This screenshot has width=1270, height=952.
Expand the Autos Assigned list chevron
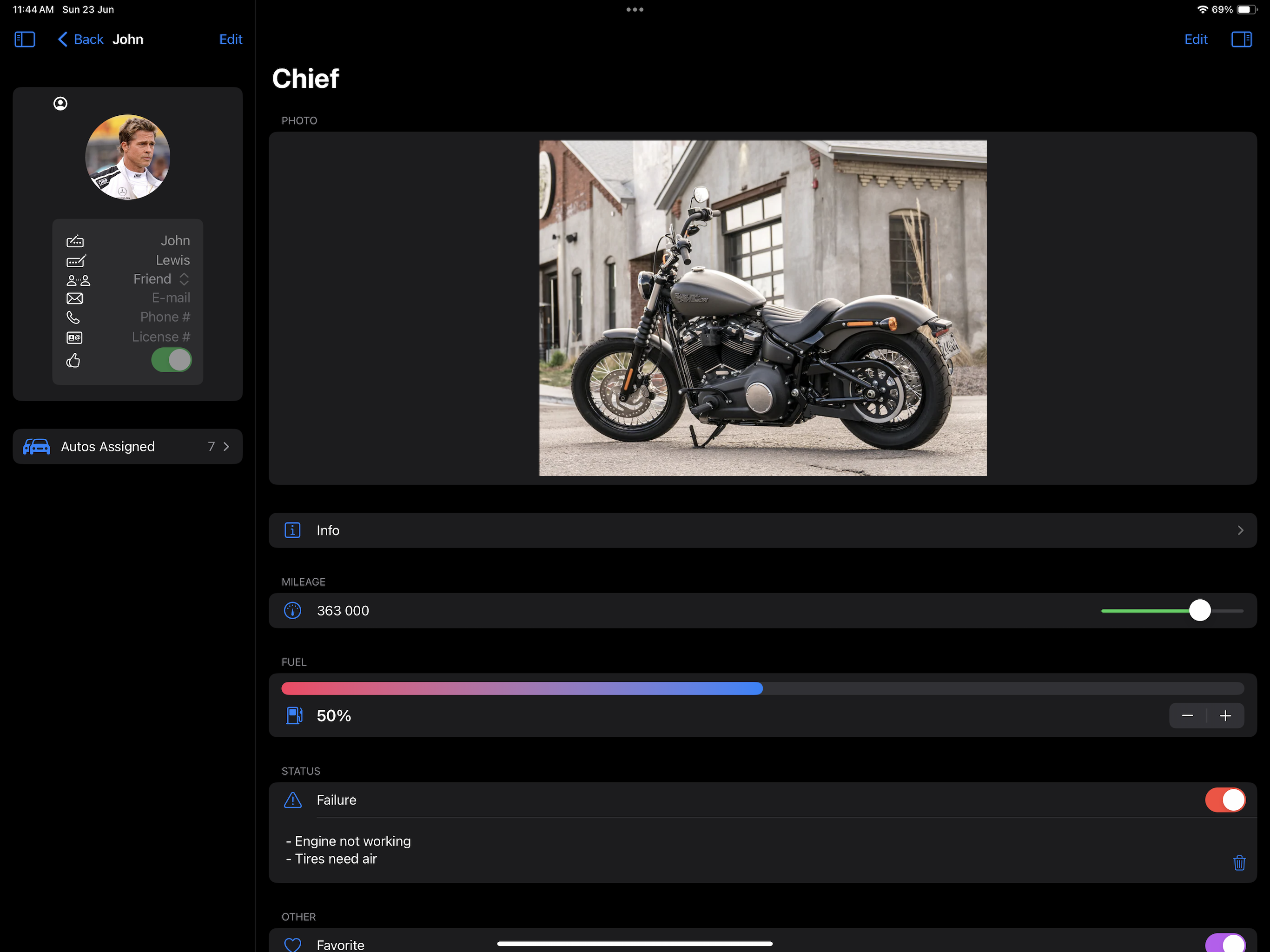click(226, 447)
